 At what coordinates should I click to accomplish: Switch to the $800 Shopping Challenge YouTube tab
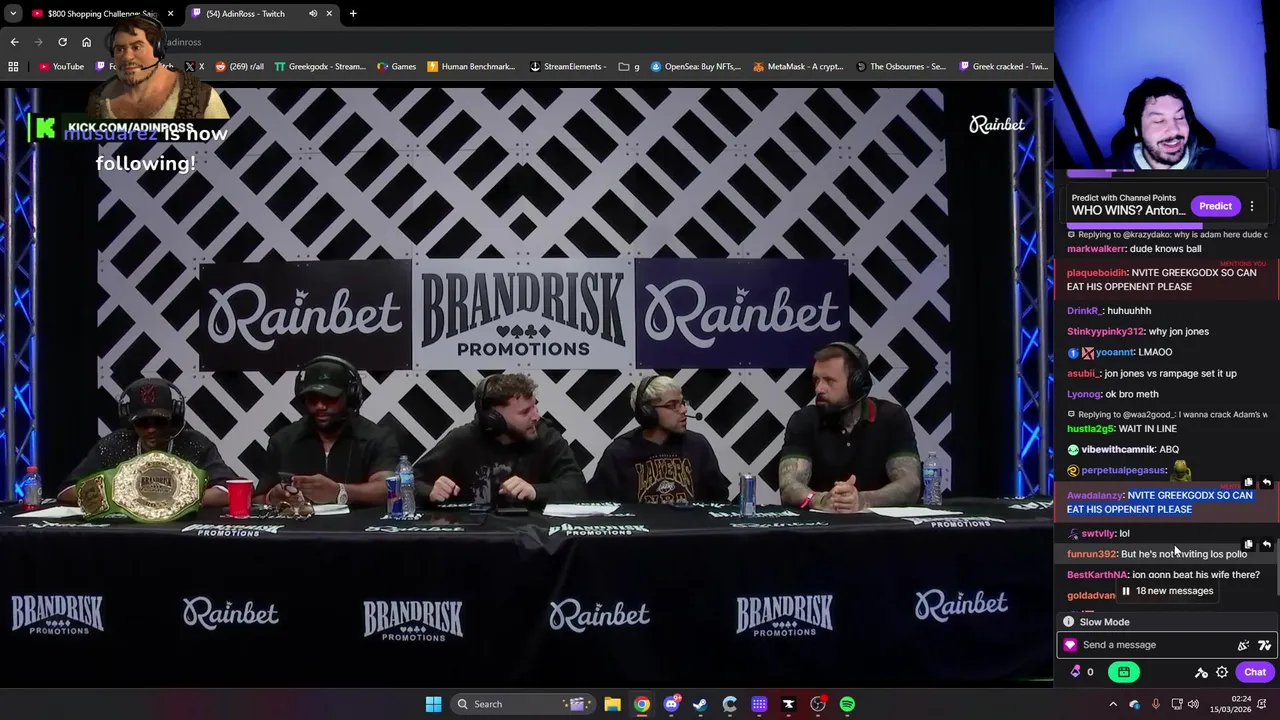pyautogui.click(x=100, y=13)
